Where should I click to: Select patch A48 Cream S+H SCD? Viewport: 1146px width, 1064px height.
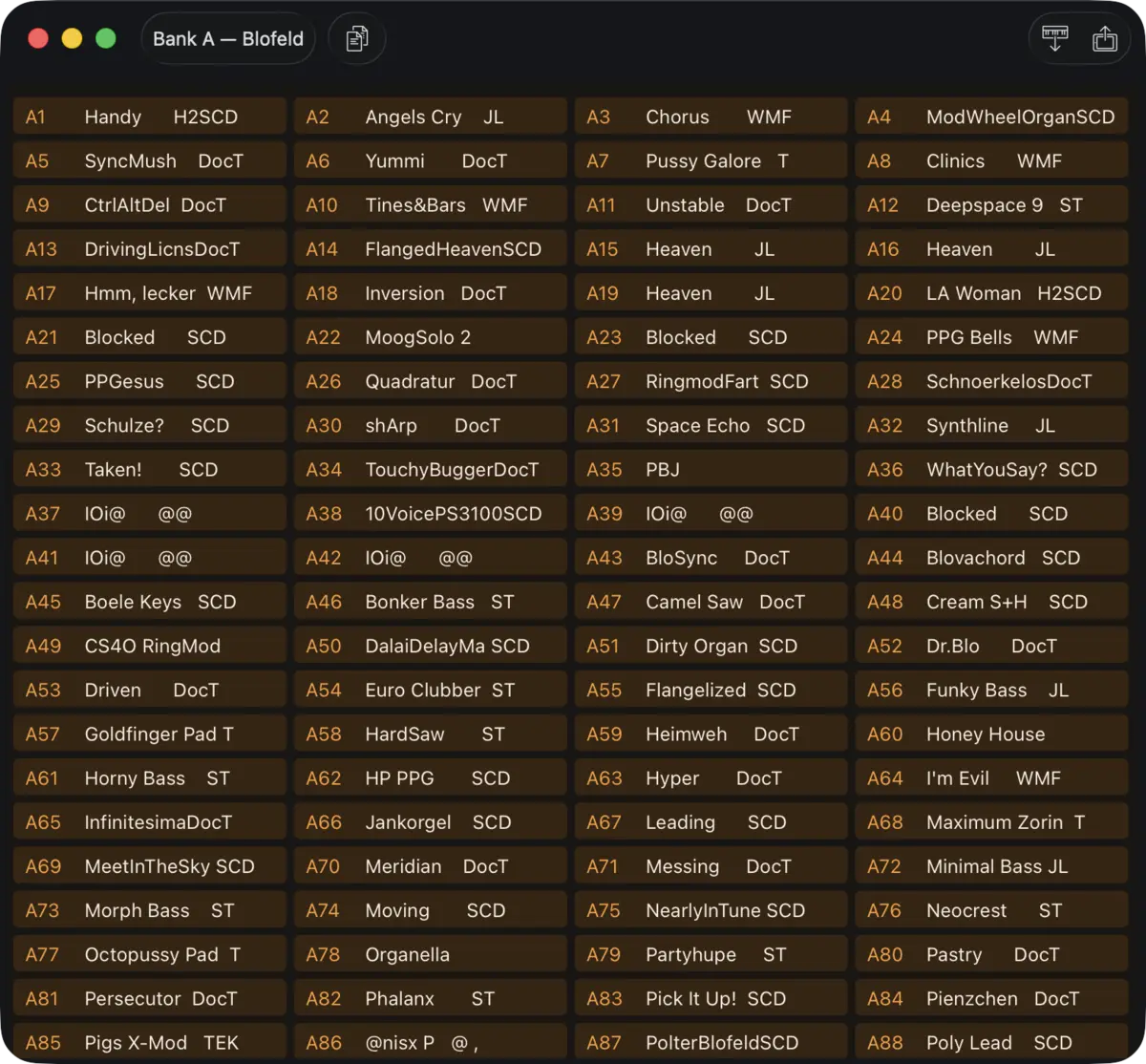tap(992, 602)
